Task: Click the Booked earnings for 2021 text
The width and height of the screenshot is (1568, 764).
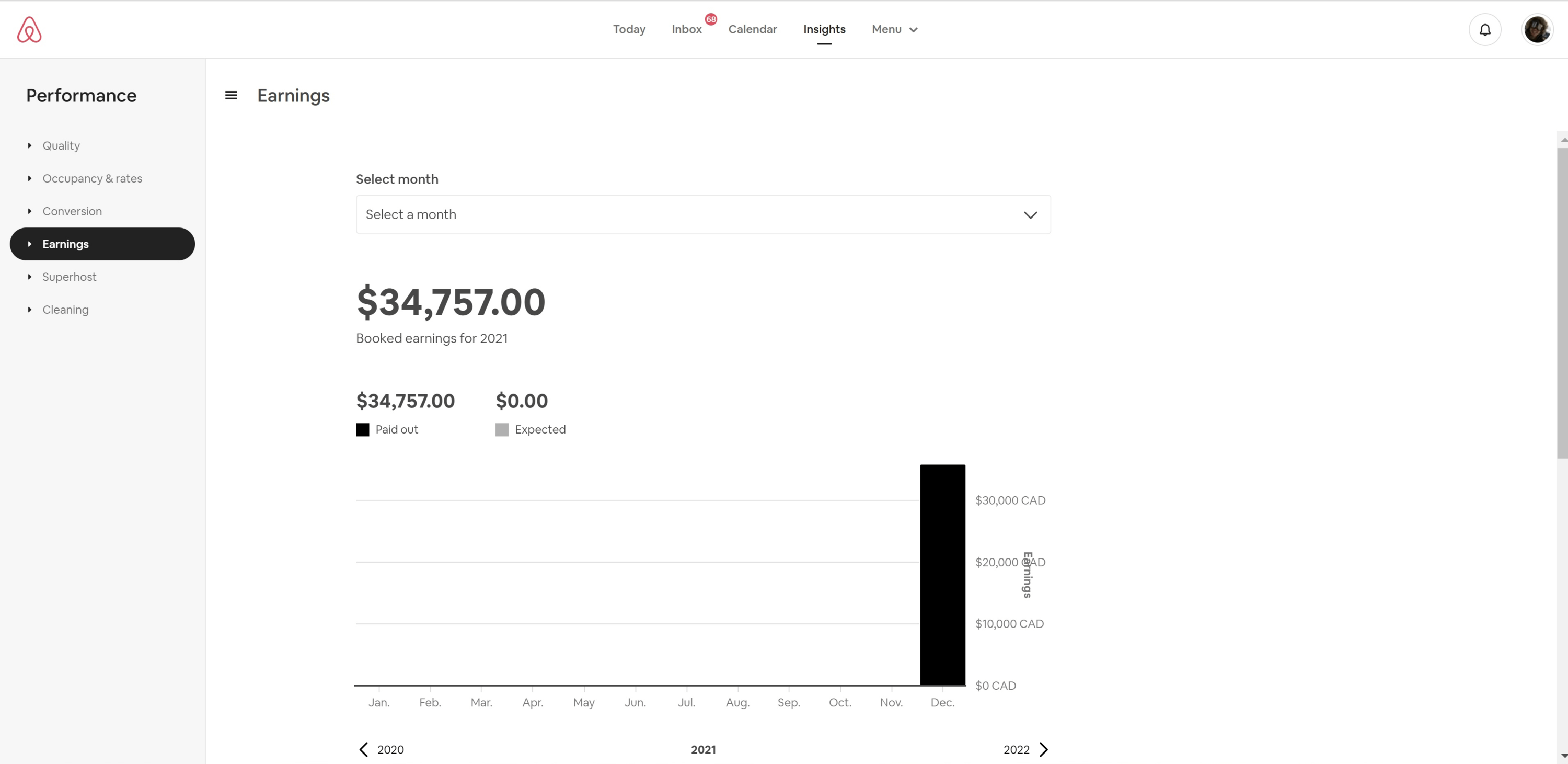Action: click(432, 338)
